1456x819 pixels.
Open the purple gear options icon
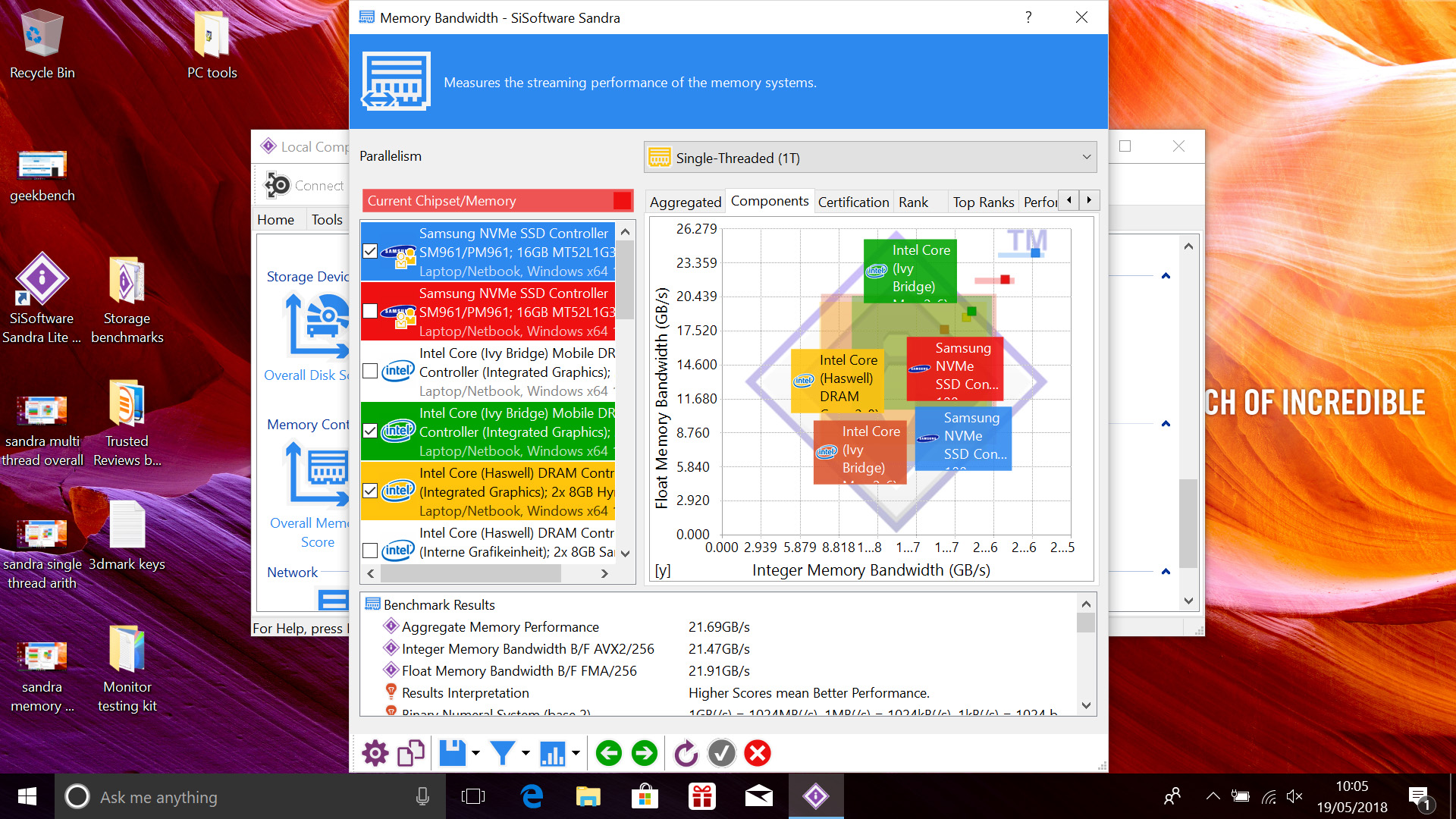(375, 753)
